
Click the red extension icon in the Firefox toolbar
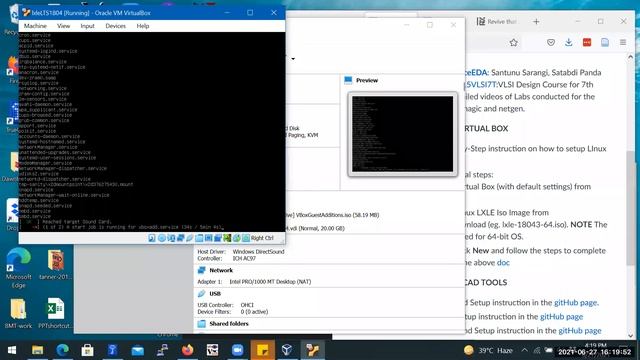[587, 42]
